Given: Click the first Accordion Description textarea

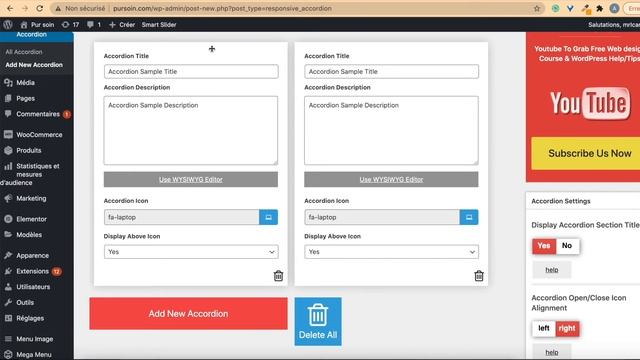Looking at the screenshot, I should tap(191, 131).
